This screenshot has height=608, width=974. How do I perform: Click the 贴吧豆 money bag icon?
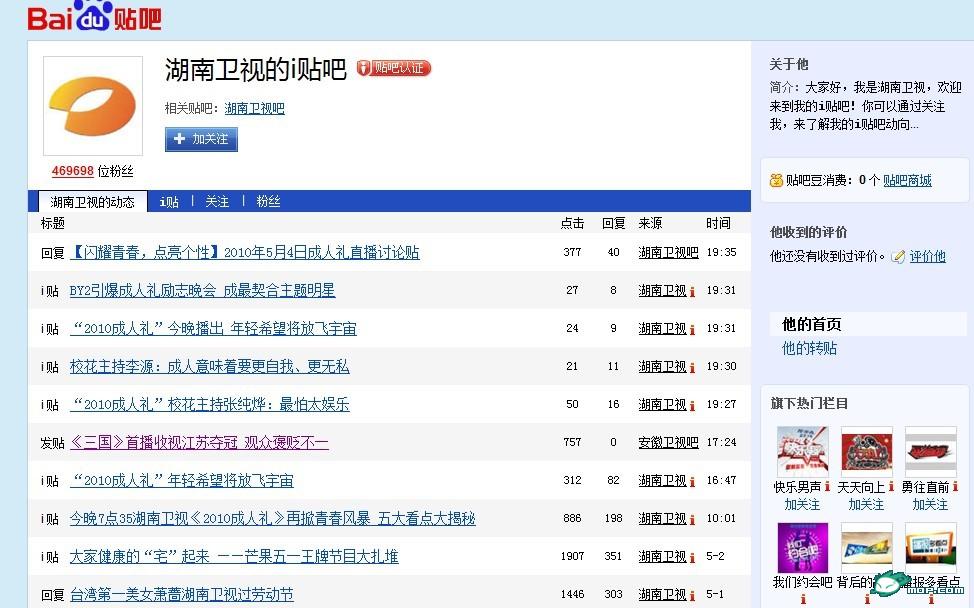point(775,182)
